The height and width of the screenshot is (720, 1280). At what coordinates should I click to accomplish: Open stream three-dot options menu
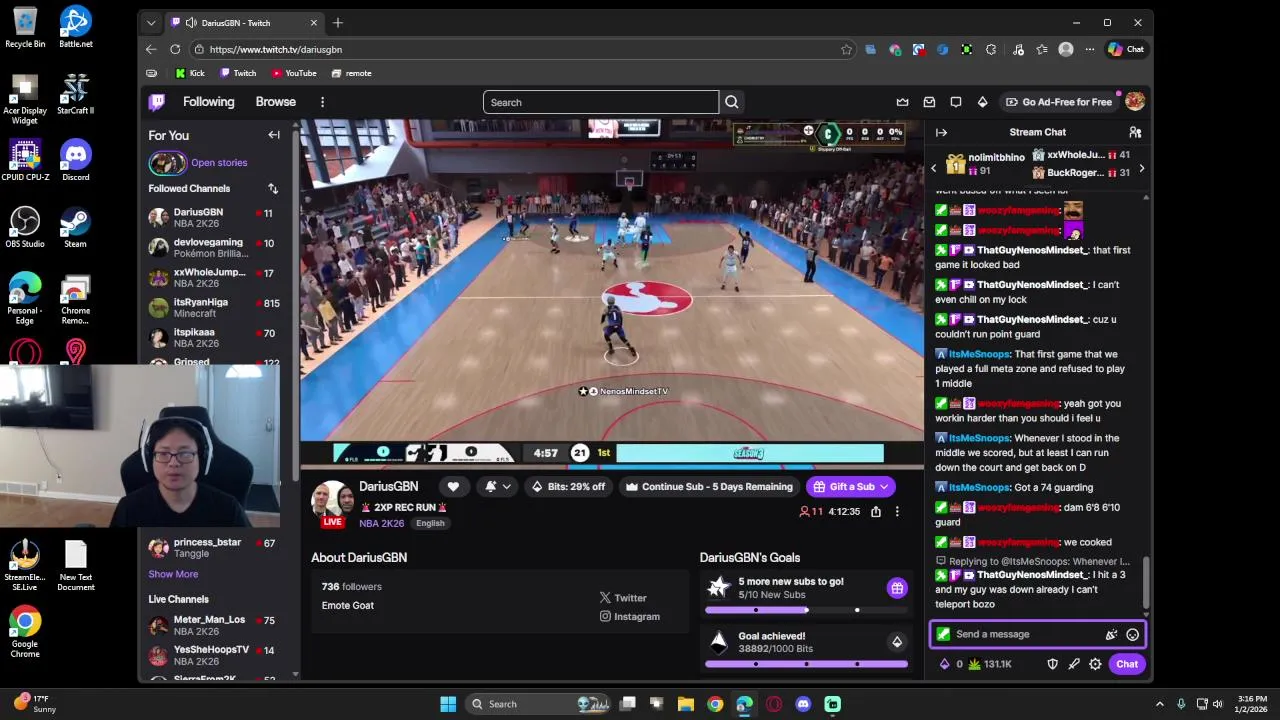(x=897, y=512)
